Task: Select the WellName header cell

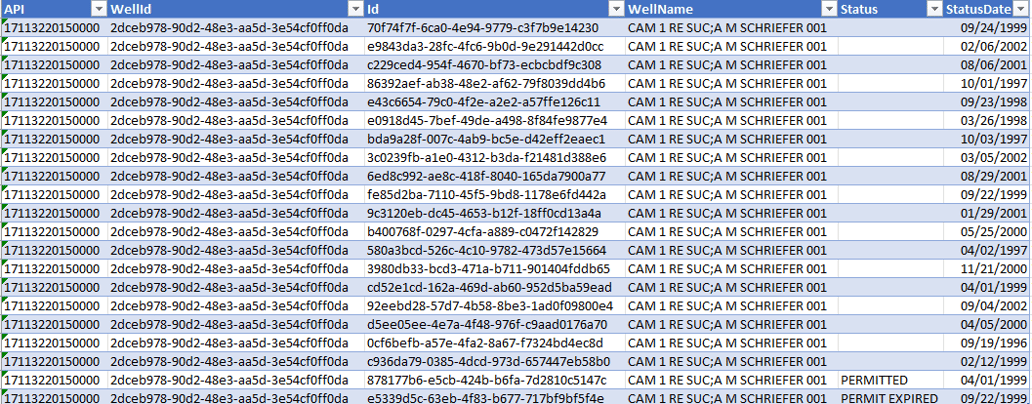Action: coord(731,9)
